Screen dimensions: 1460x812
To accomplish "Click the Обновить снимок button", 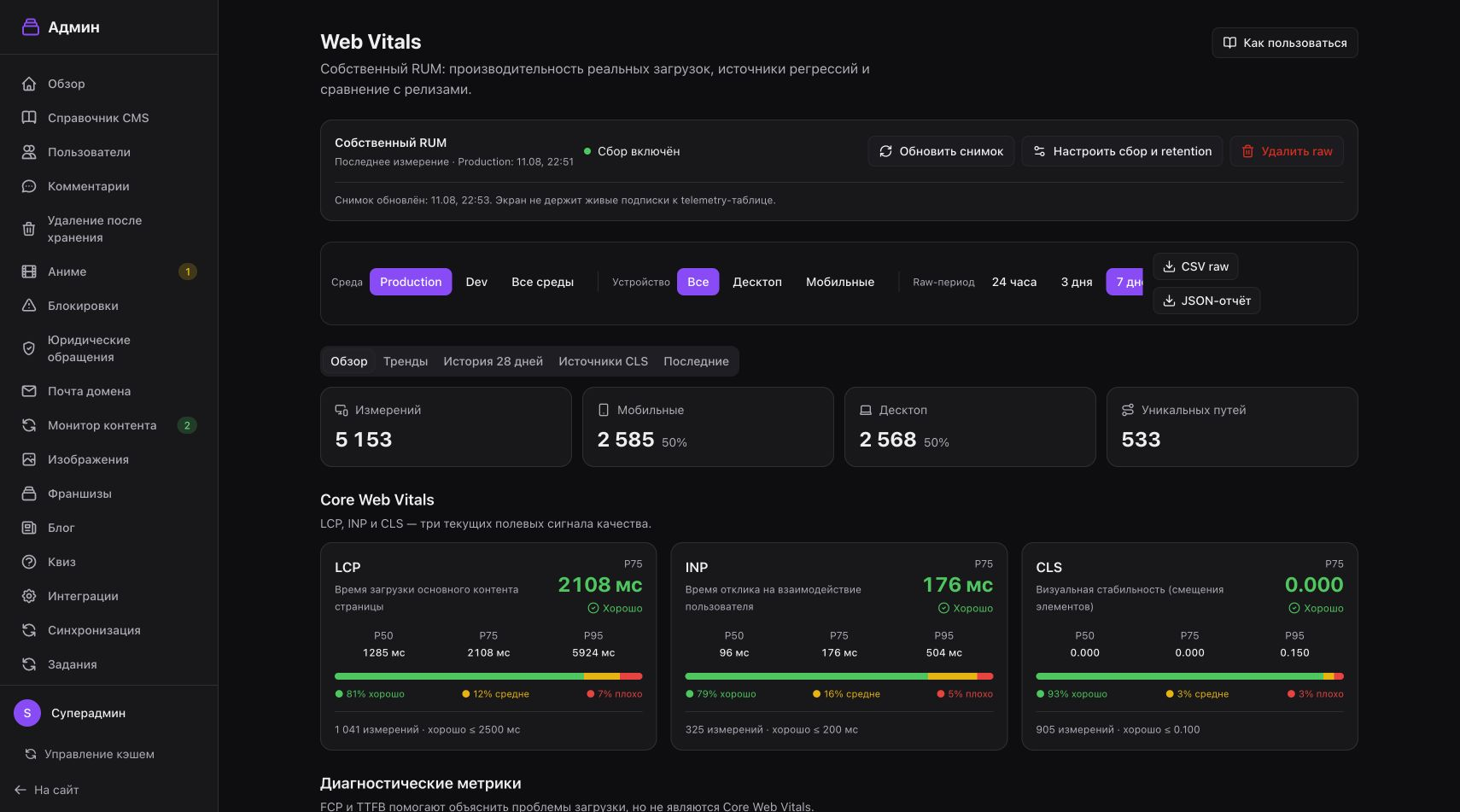I will (941, 151).
